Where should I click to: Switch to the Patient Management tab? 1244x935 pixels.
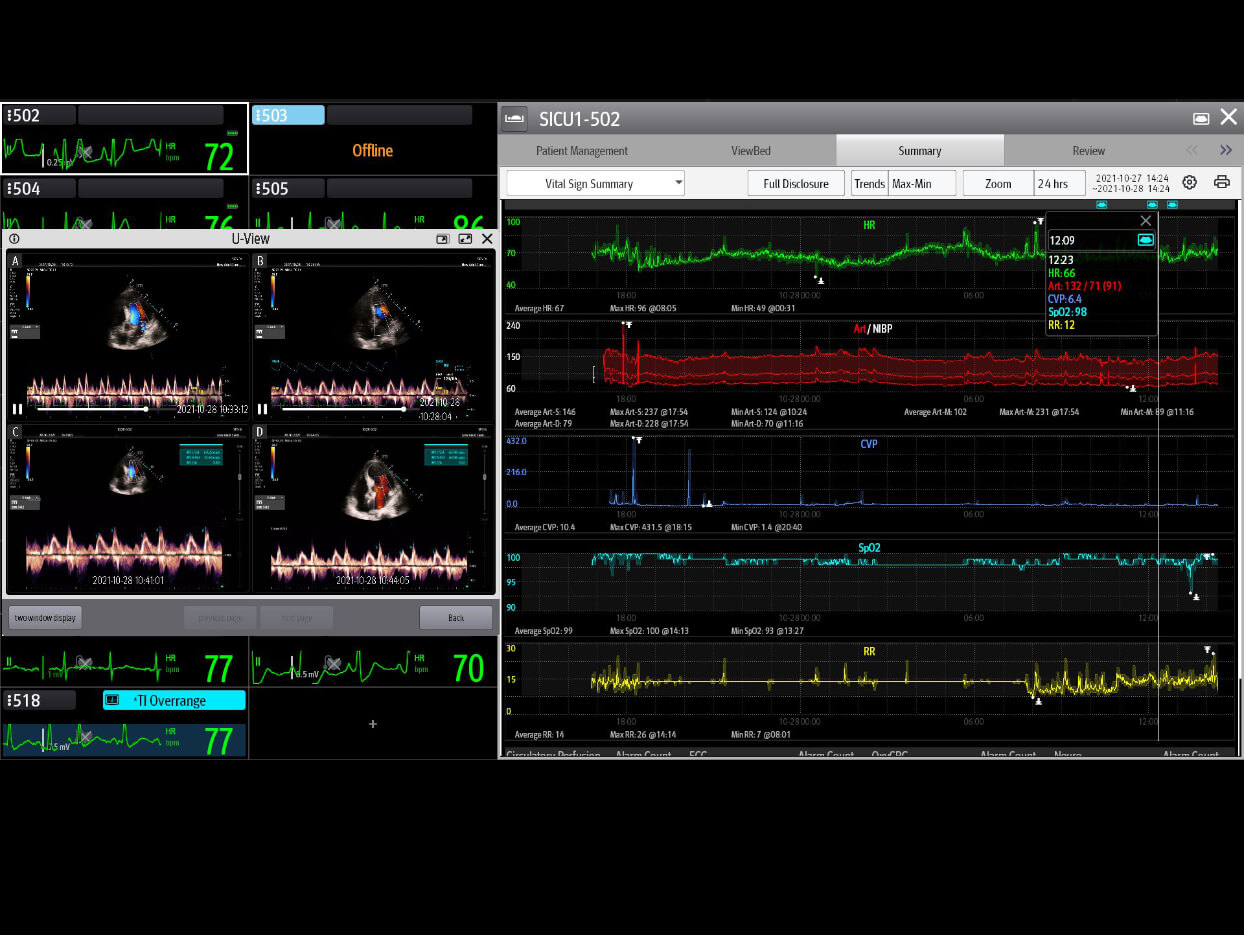pyautogui.click(x=582, y=151)
